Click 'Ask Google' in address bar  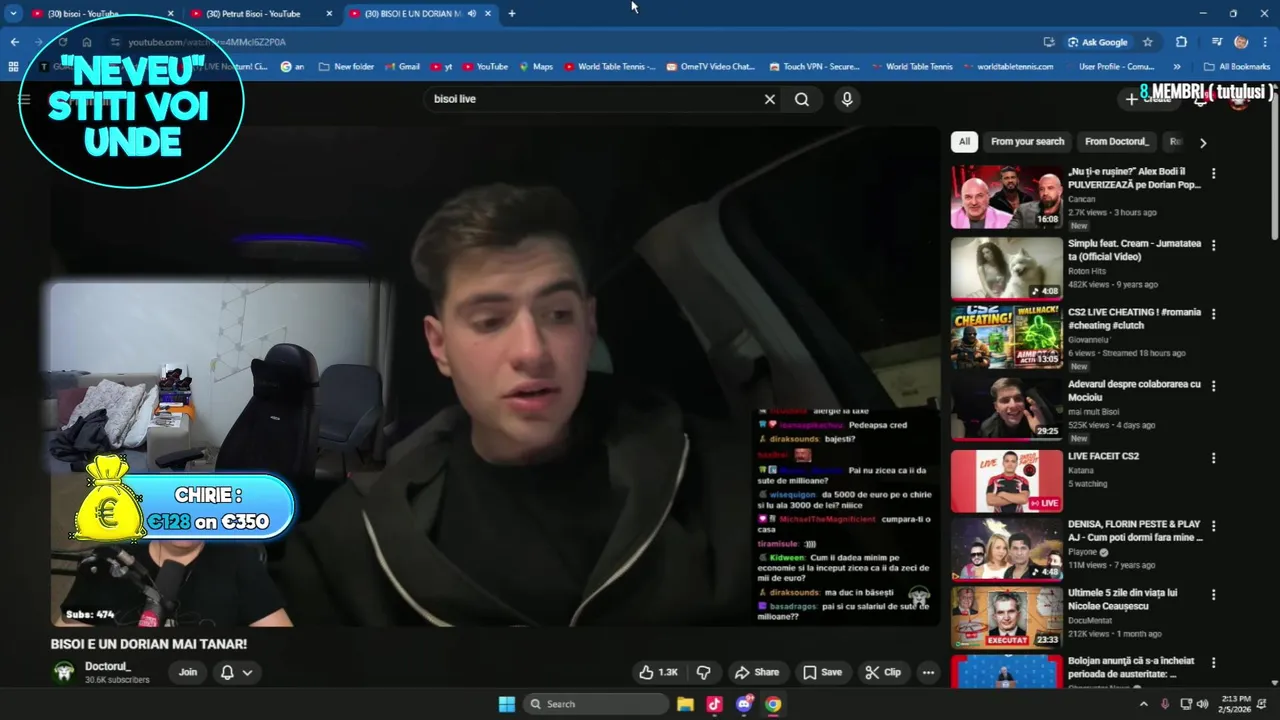tap(1097, 42)
